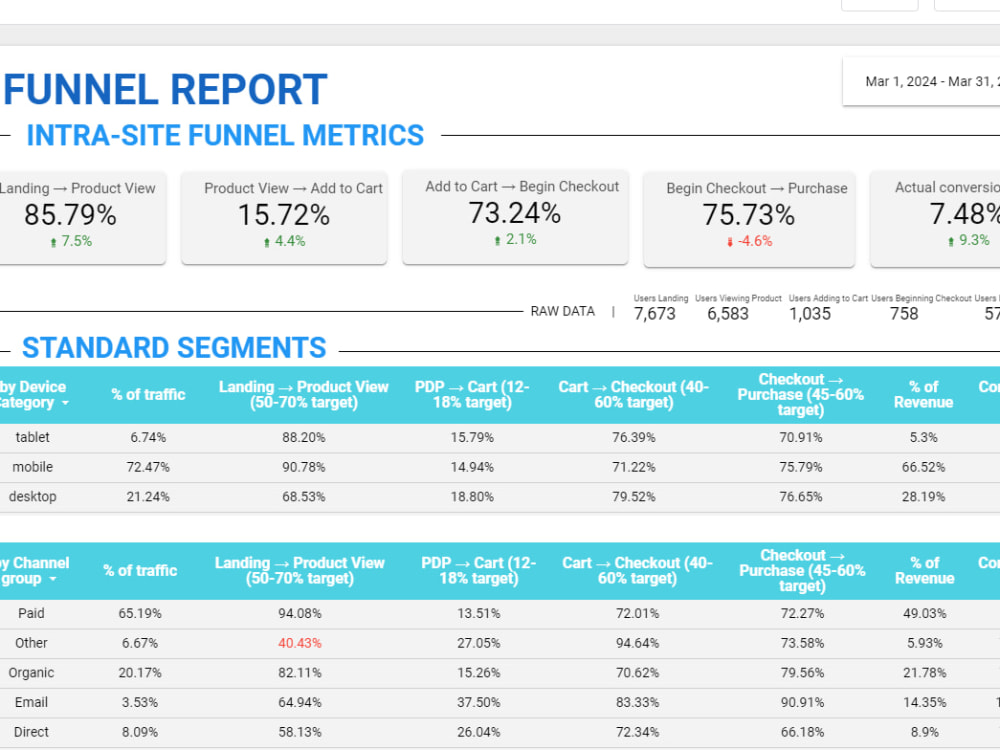Image resolution: width=1000 pixels, height=750 pixels.
Task: Click the Device Category sort arrow
Action: 65,403
